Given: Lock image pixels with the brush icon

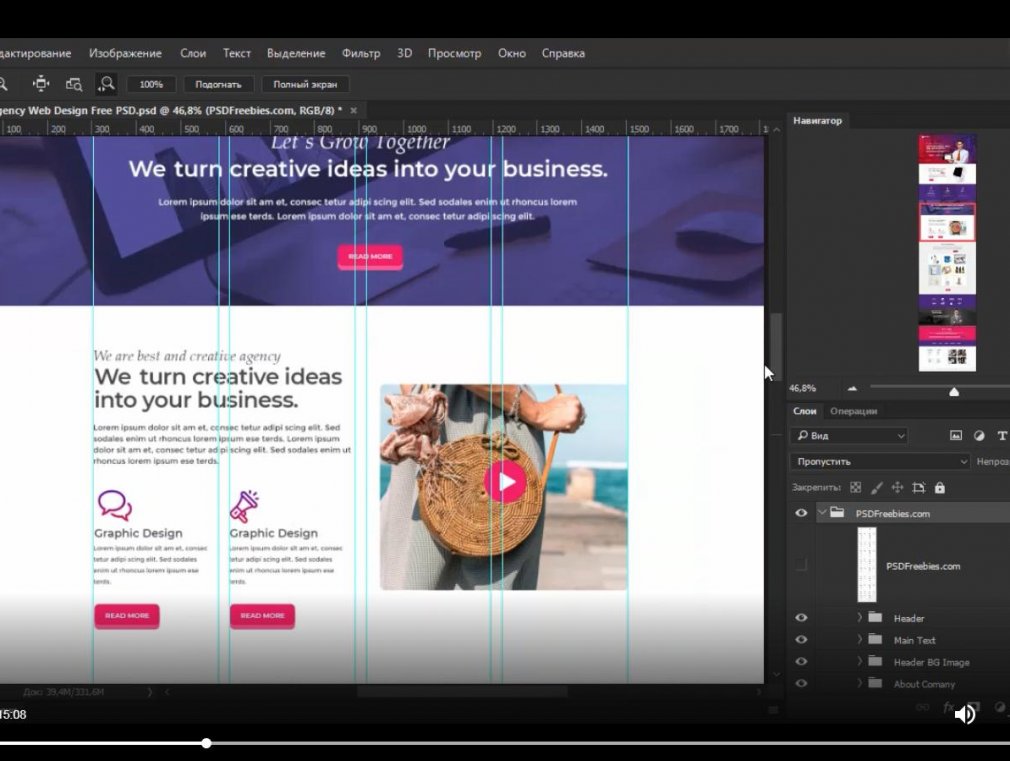Looking at the screenshot, I should (x=877, y=488).
